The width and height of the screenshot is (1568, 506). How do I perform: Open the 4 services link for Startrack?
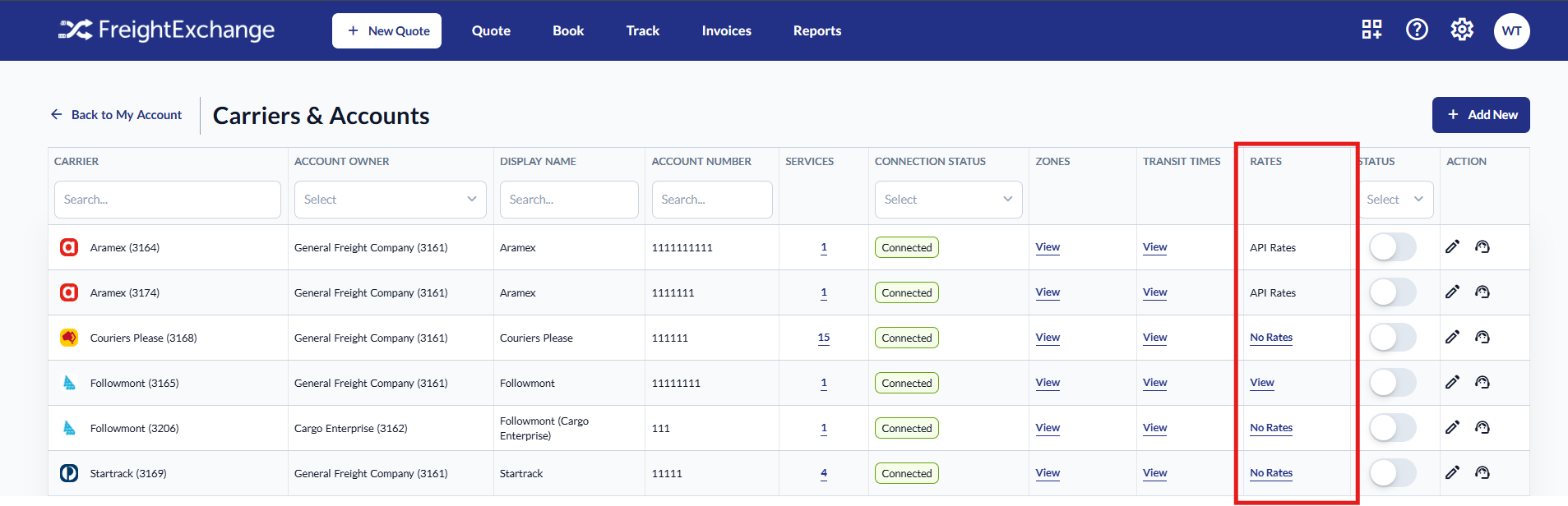point(824,473)
